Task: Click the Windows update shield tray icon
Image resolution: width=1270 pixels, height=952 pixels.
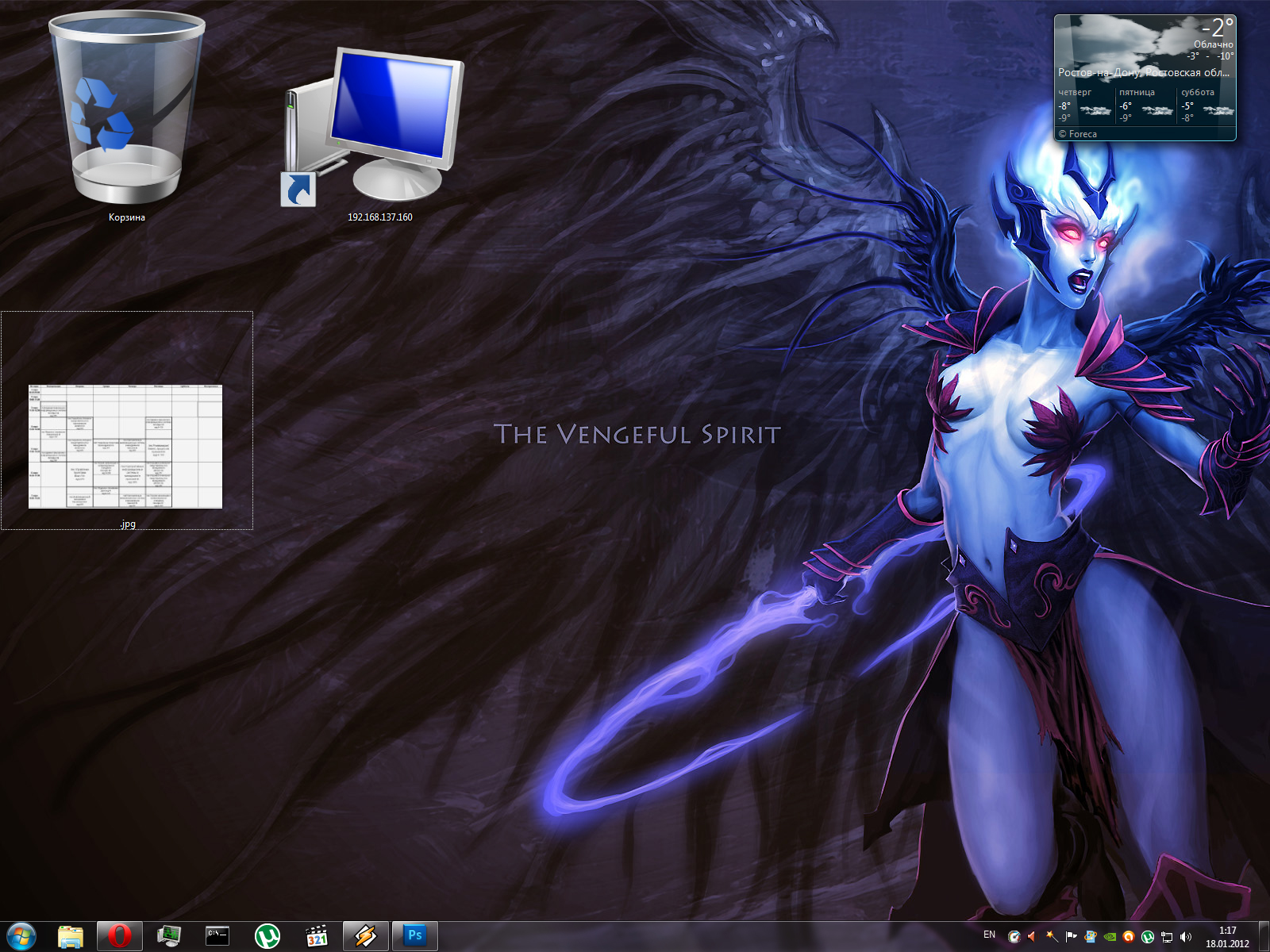Action: 1091,937
